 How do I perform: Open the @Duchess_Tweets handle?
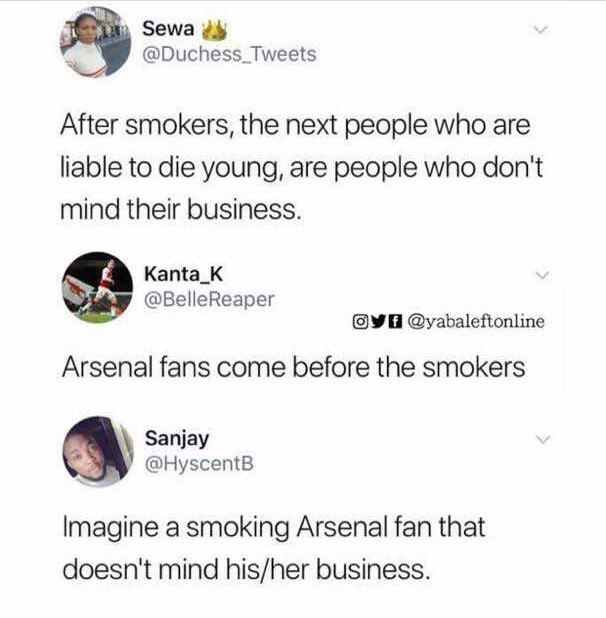(229, 54)
